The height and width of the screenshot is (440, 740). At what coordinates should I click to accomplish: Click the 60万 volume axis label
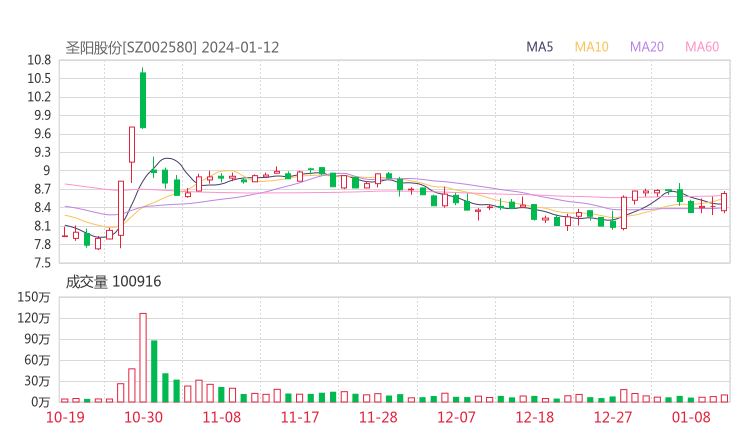tap(37, 360)
